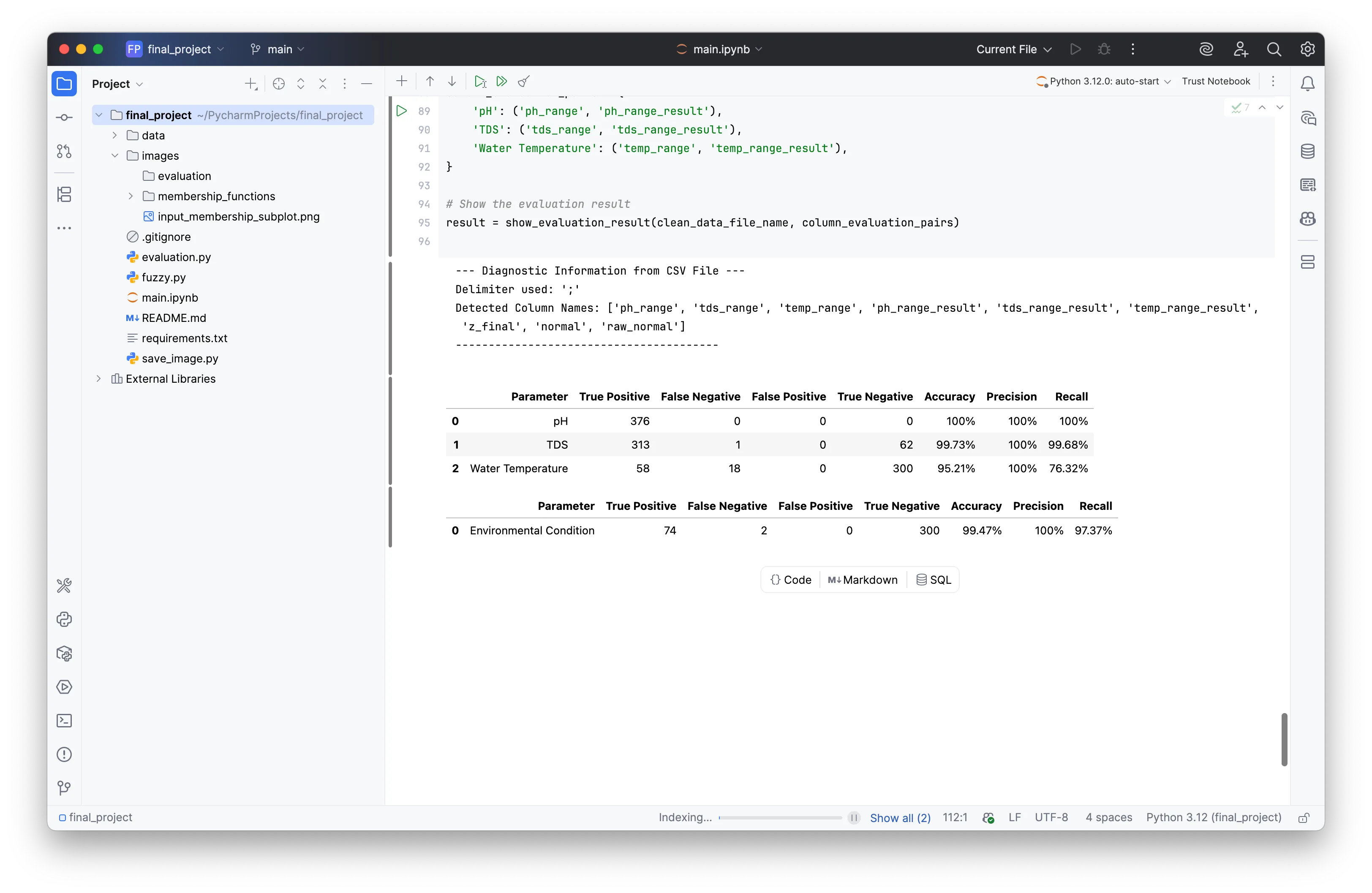
Task: Select evaluation.py in project tree
Action: (x=176, y=257)
